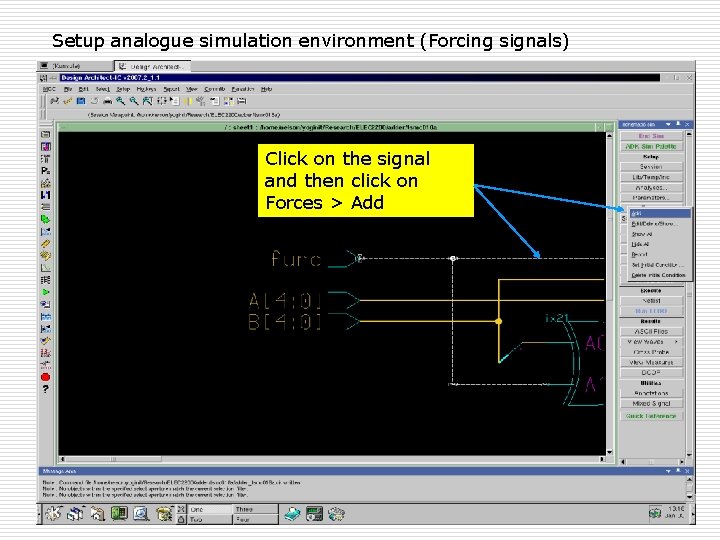The height and width of the screenshot is (540, 720).
Task: Click the red circle icon in left palette
Action: [45, 377]
